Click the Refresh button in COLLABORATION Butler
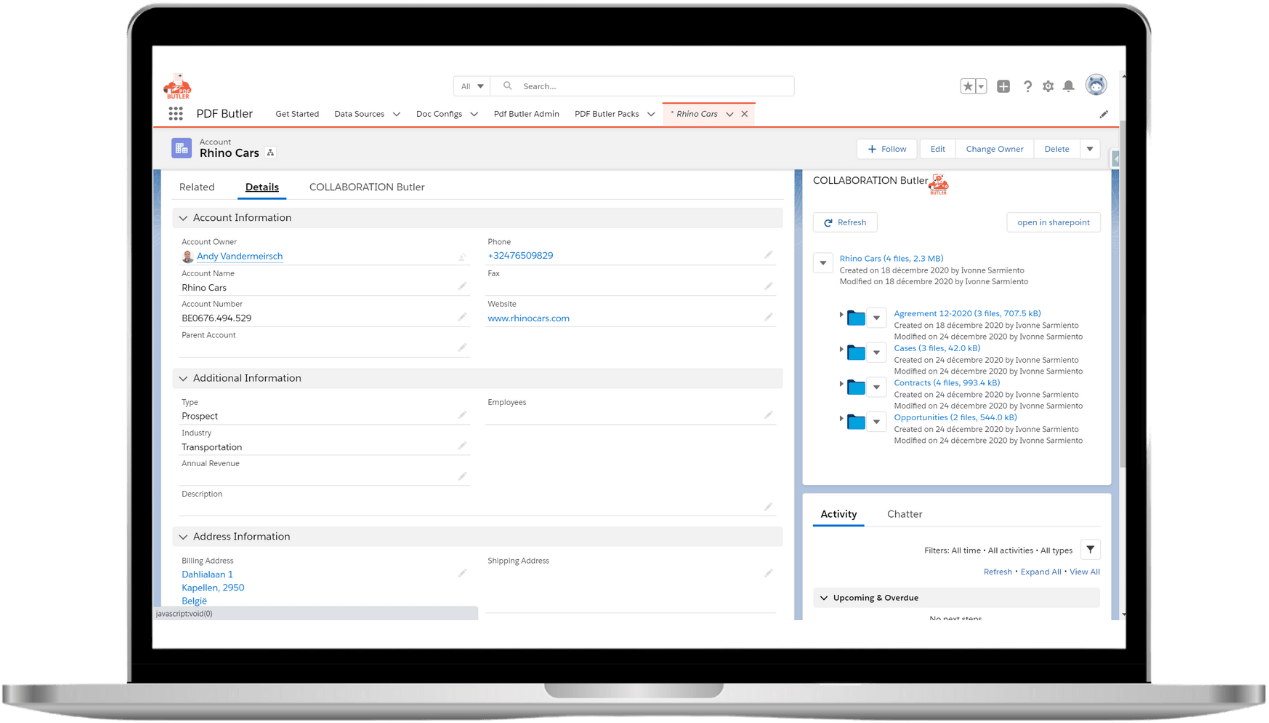1269x723 pixels. point(845,222)
